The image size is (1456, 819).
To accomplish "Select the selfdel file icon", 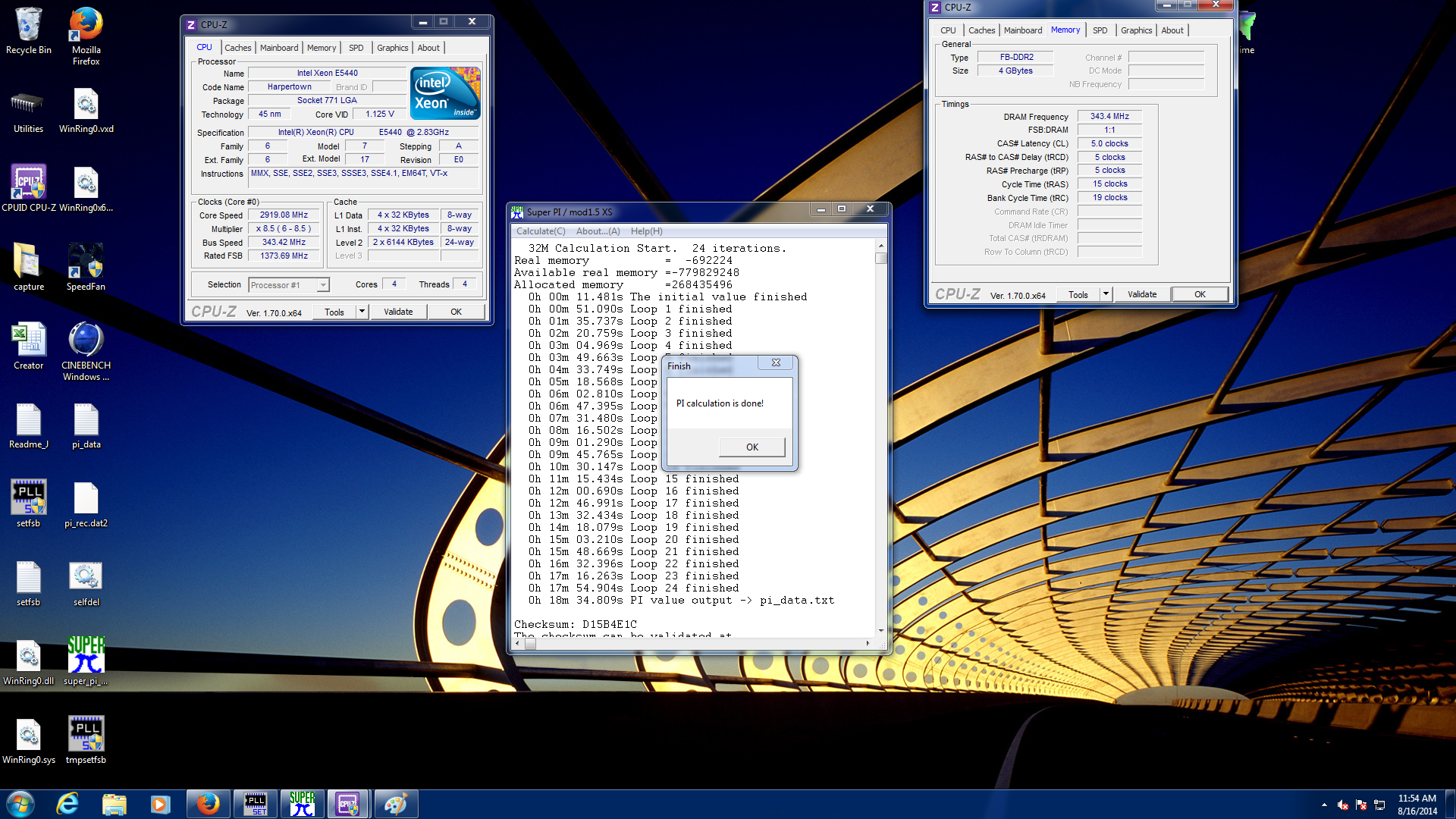I will point(86,583).
